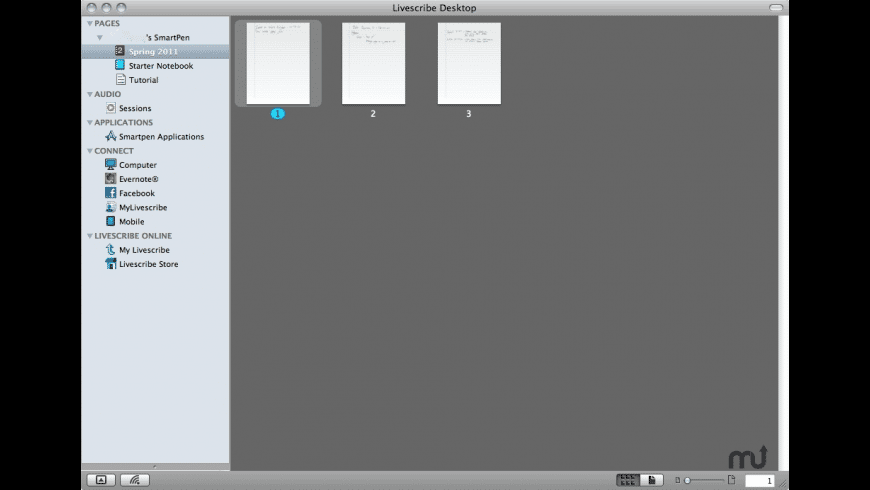
Task: Click the small page zoom-out icon
Action: pos(677,480)
